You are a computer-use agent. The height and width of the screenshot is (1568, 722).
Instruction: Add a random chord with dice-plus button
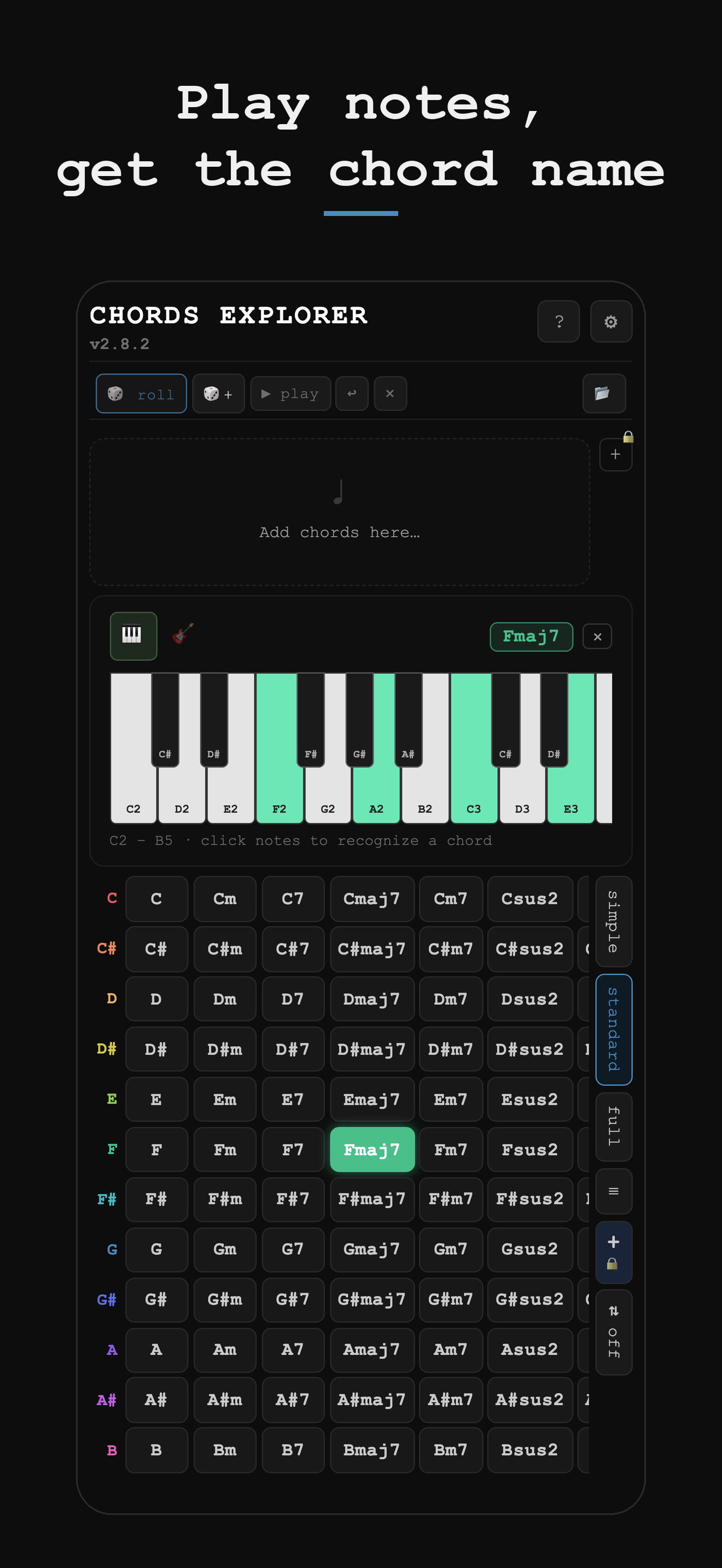(219, 394)
